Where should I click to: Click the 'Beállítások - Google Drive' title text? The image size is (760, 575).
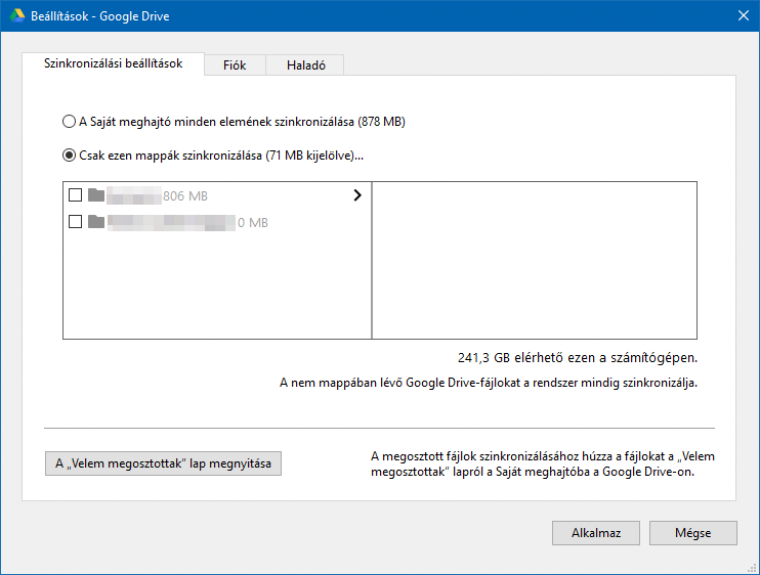click(x=100, y=16)
